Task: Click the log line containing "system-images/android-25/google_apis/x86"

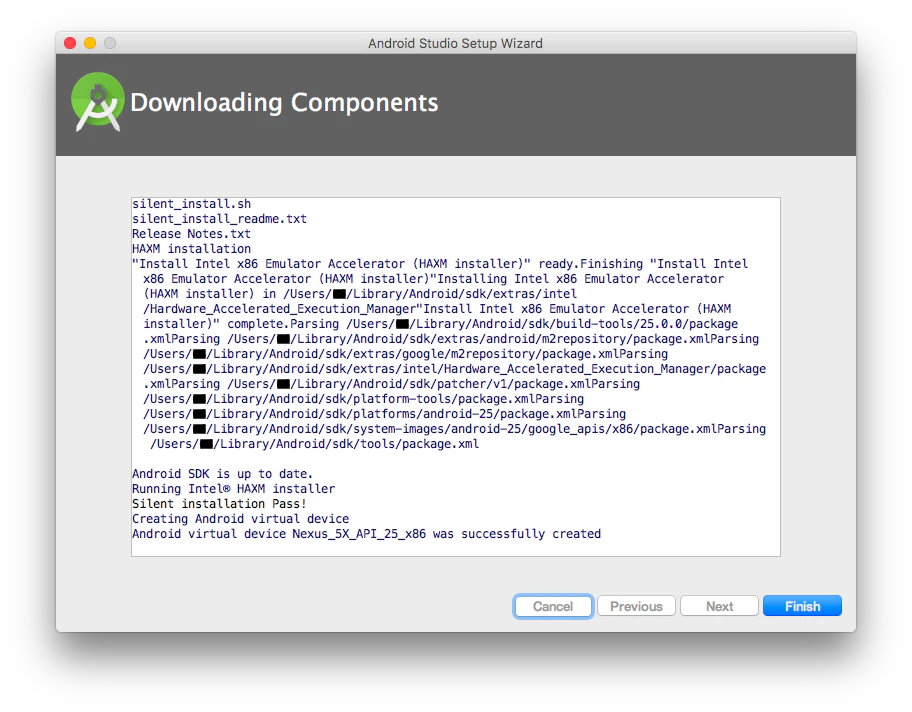Action: pyautogui.click(x=454, y=429)
